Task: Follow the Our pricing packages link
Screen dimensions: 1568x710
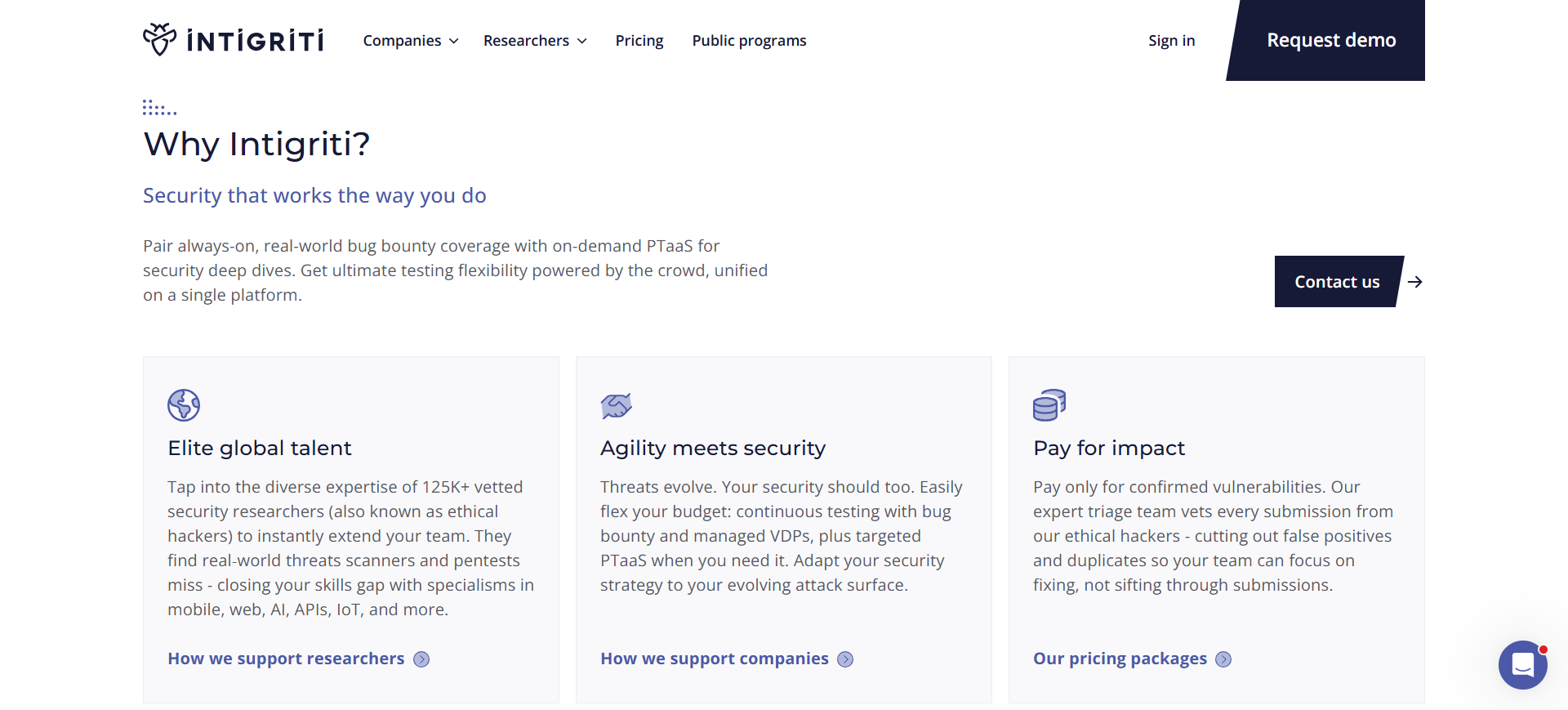Action: coord(1120,659)
